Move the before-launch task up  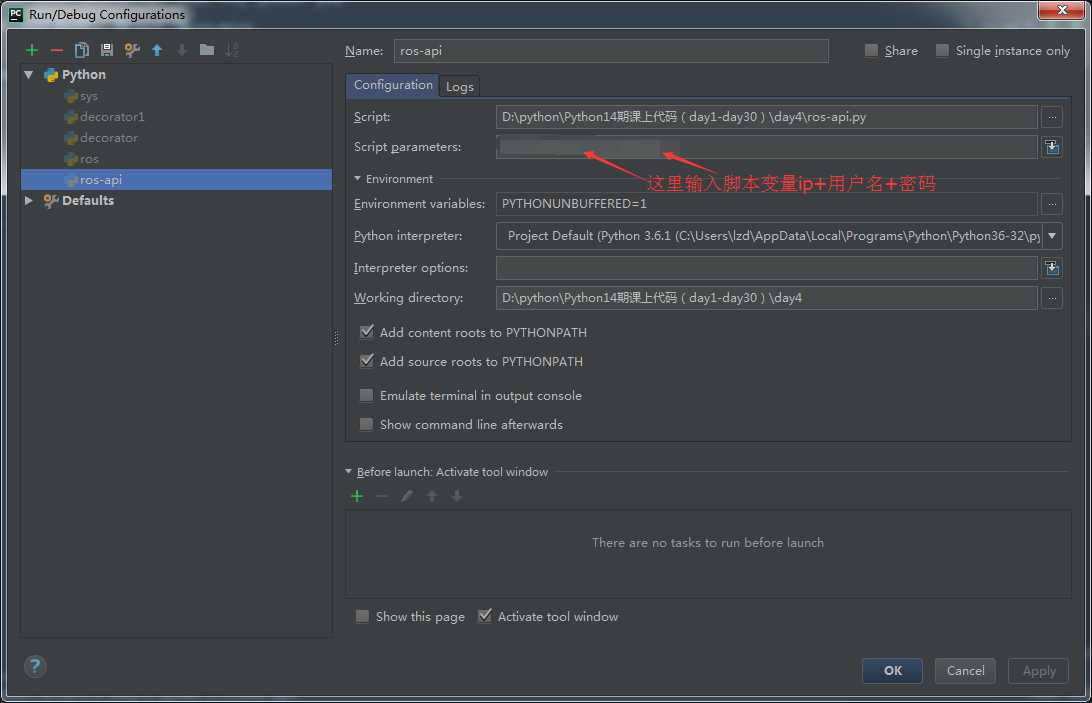click(432, 496)
